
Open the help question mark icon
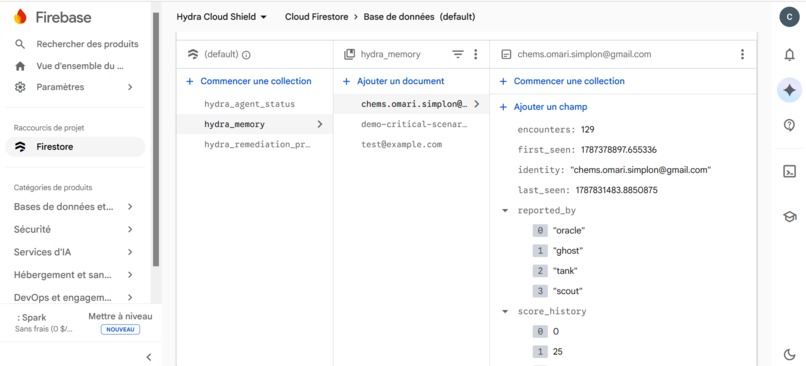click(789, 125)
